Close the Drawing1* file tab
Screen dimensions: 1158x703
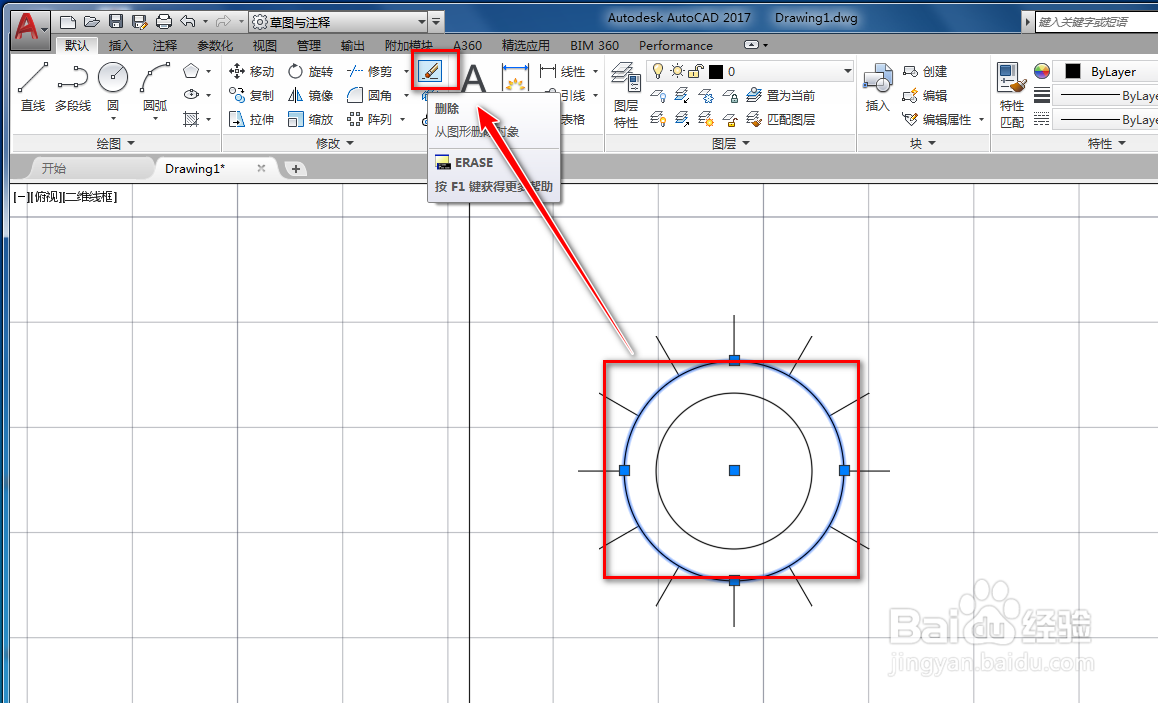click(x=261, y=168)
